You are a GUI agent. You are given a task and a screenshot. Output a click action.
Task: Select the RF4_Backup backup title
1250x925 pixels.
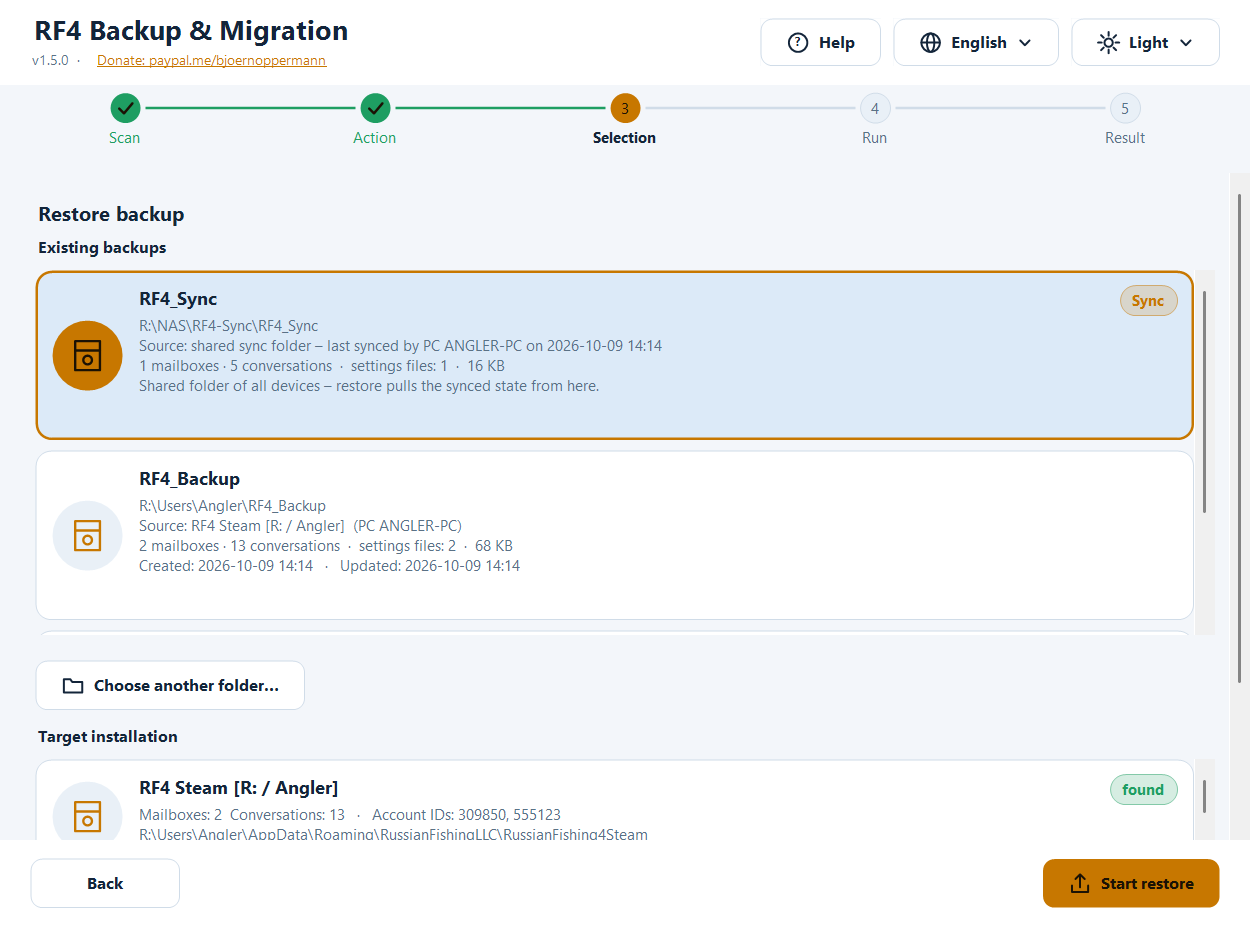tap(189, 479)
